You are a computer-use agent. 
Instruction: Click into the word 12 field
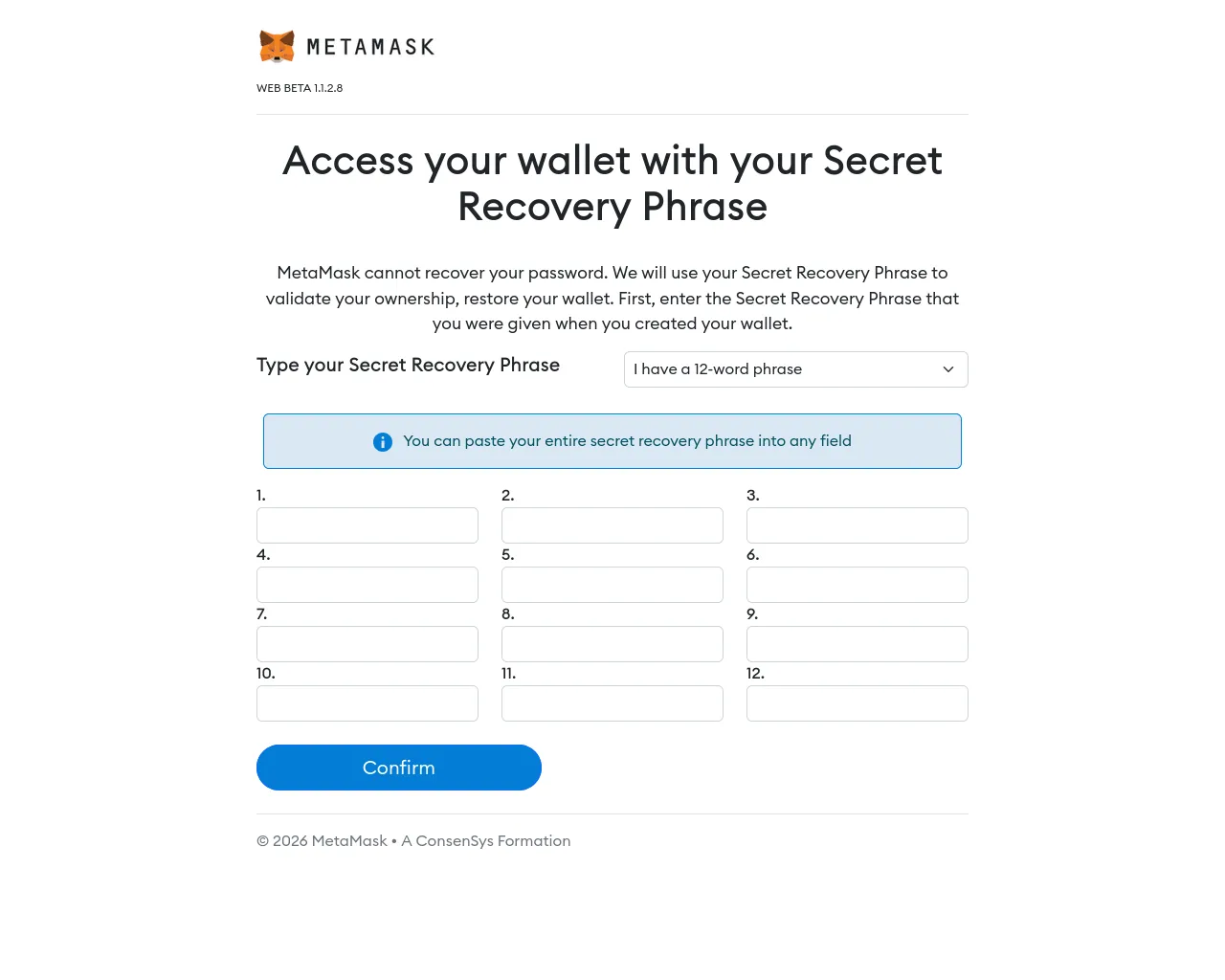(857, 703)
